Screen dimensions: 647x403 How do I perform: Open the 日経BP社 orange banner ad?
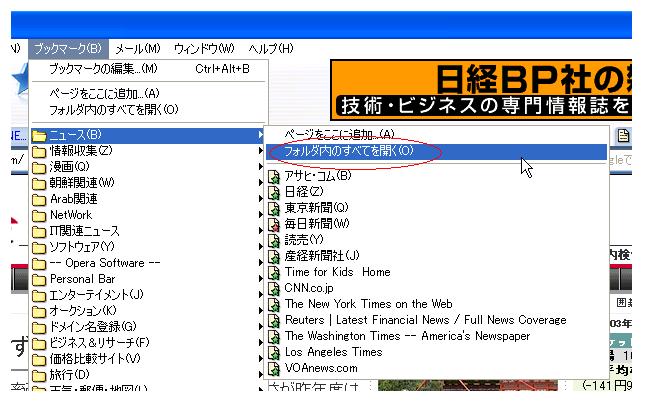481,90
